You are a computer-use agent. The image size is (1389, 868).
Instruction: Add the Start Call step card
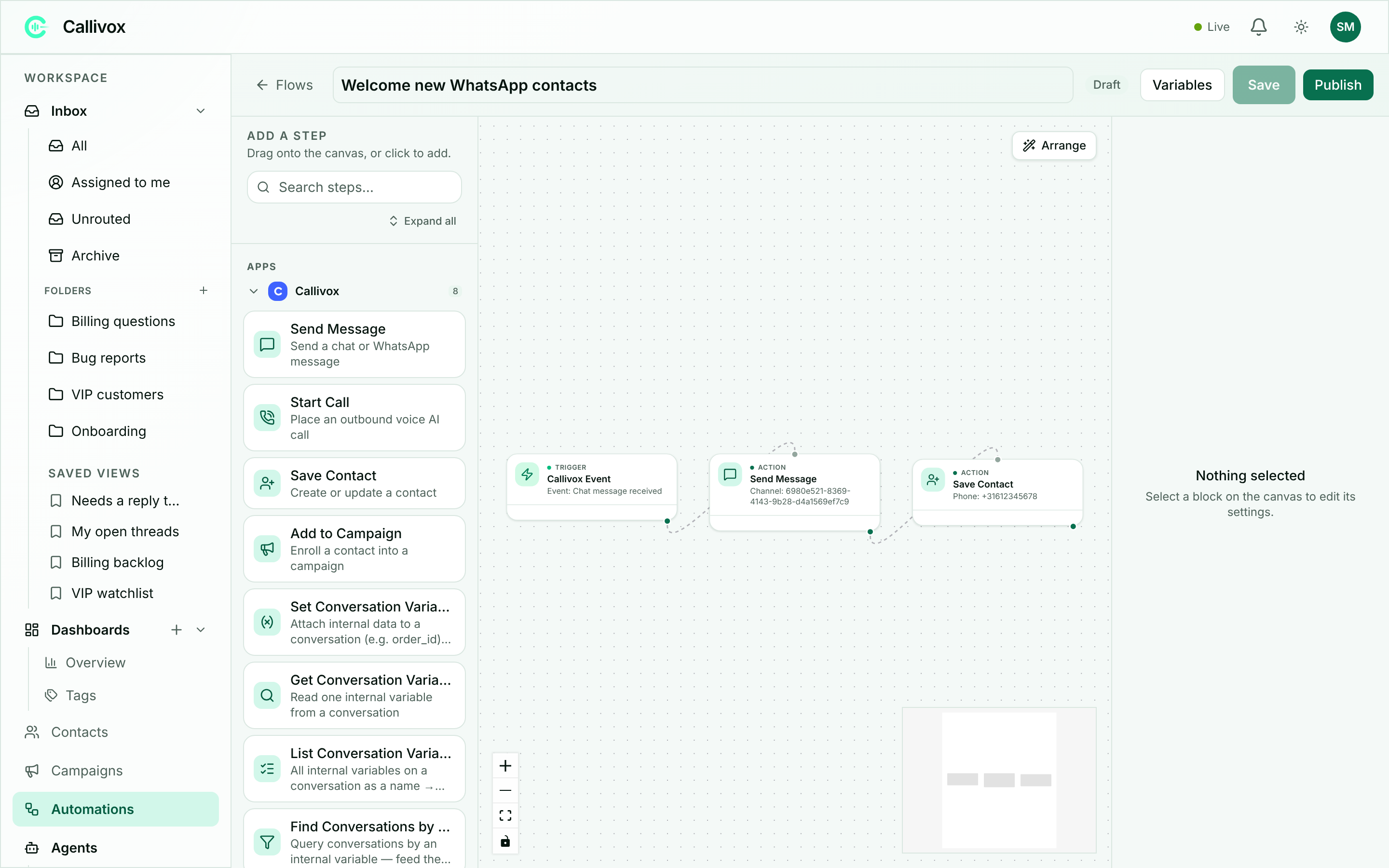(354, 417)
